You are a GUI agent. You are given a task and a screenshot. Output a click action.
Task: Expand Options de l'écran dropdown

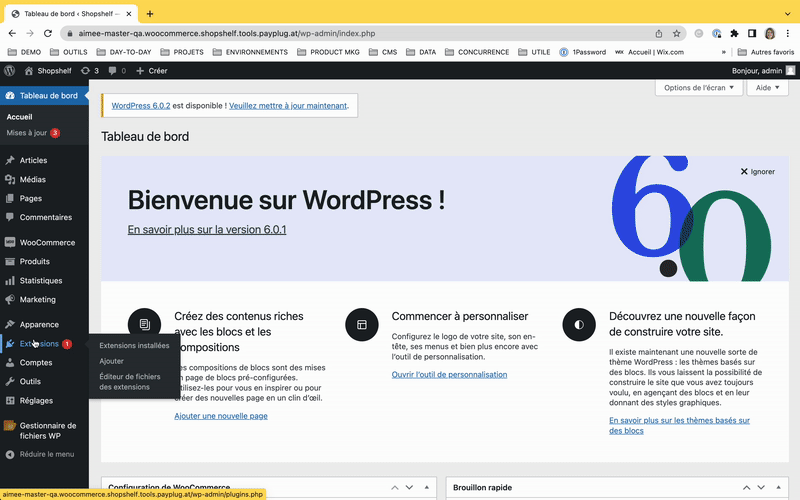698,88
